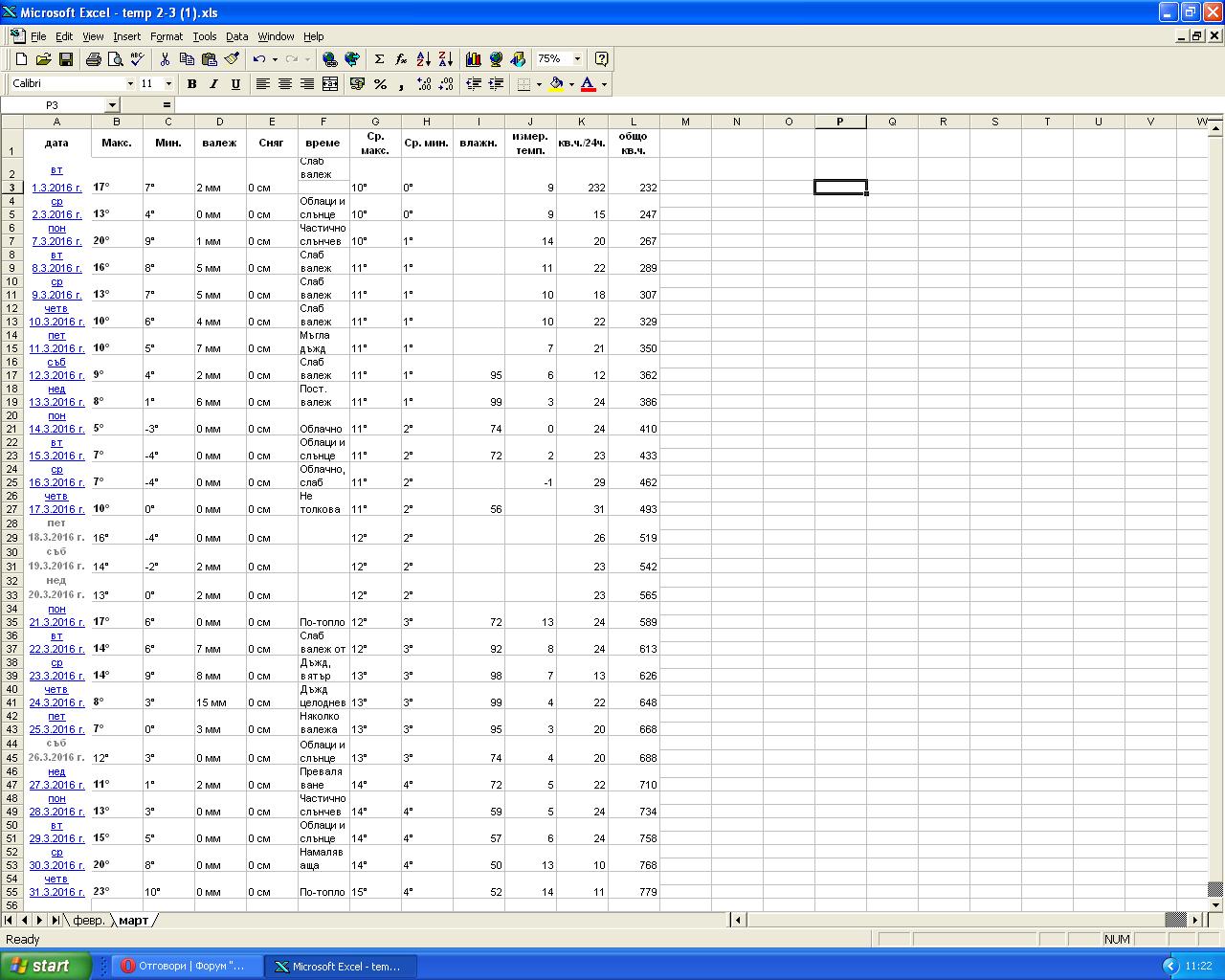Sort ascending with the A-Z icon
The height and width of the screenshot is (980, 1225).
[424, 59]
